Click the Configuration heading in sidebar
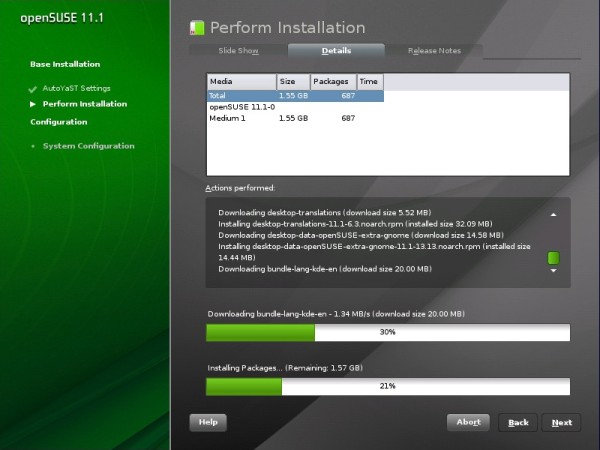This screenshot has width=600, height=450. pos(59,122)
